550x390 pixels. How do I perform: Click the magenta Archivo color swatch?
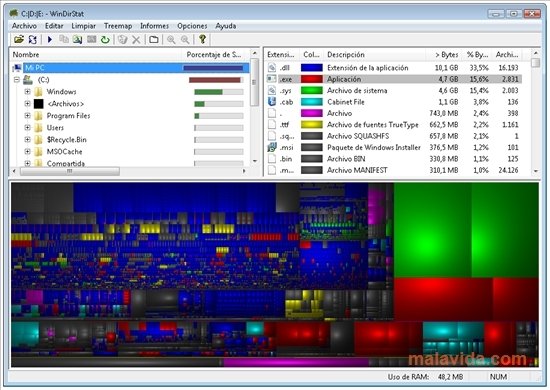pos(311,113)
